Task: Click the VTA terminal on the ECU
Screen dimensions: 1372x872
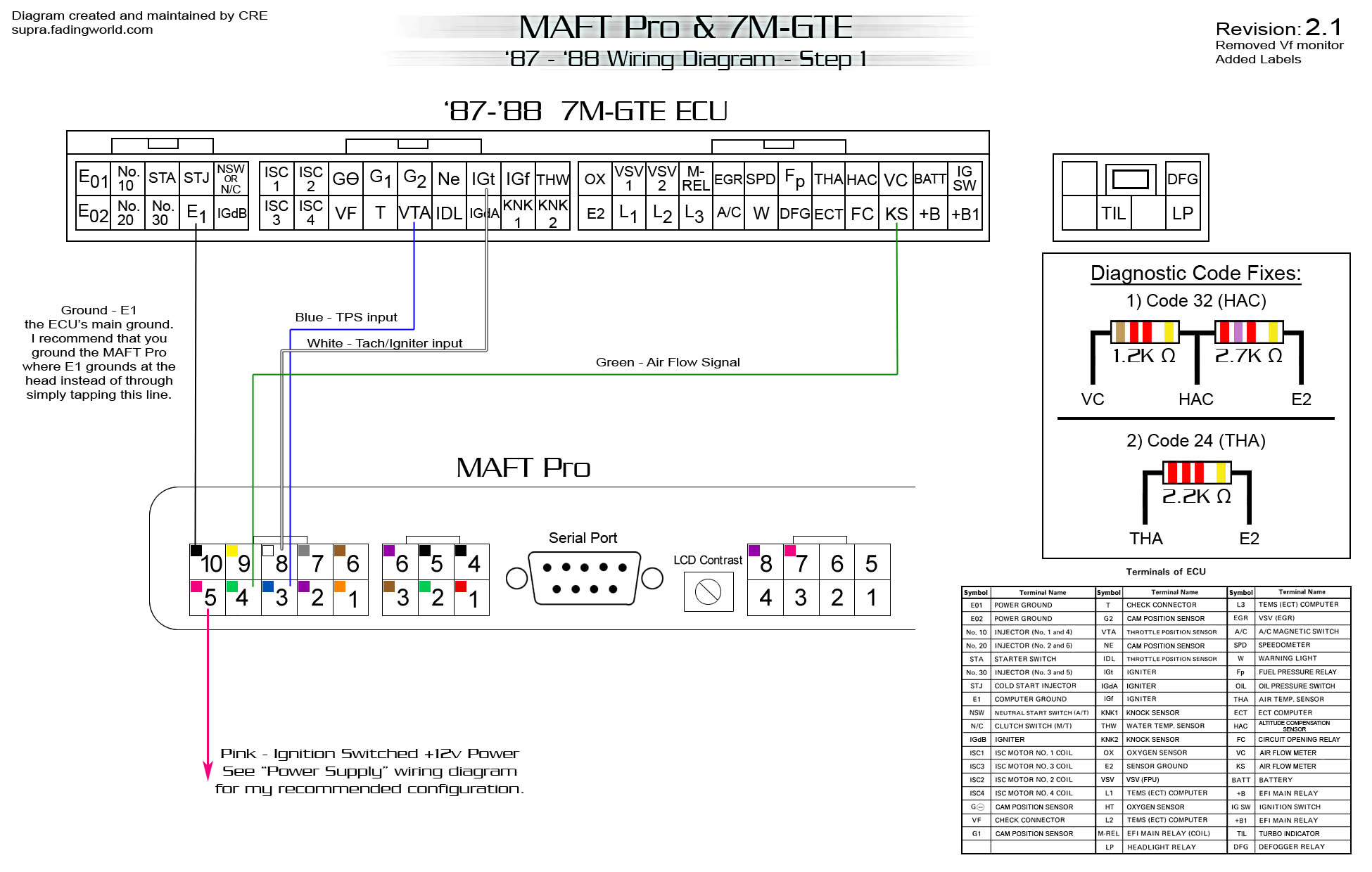Action: click(x=414, y=213)
